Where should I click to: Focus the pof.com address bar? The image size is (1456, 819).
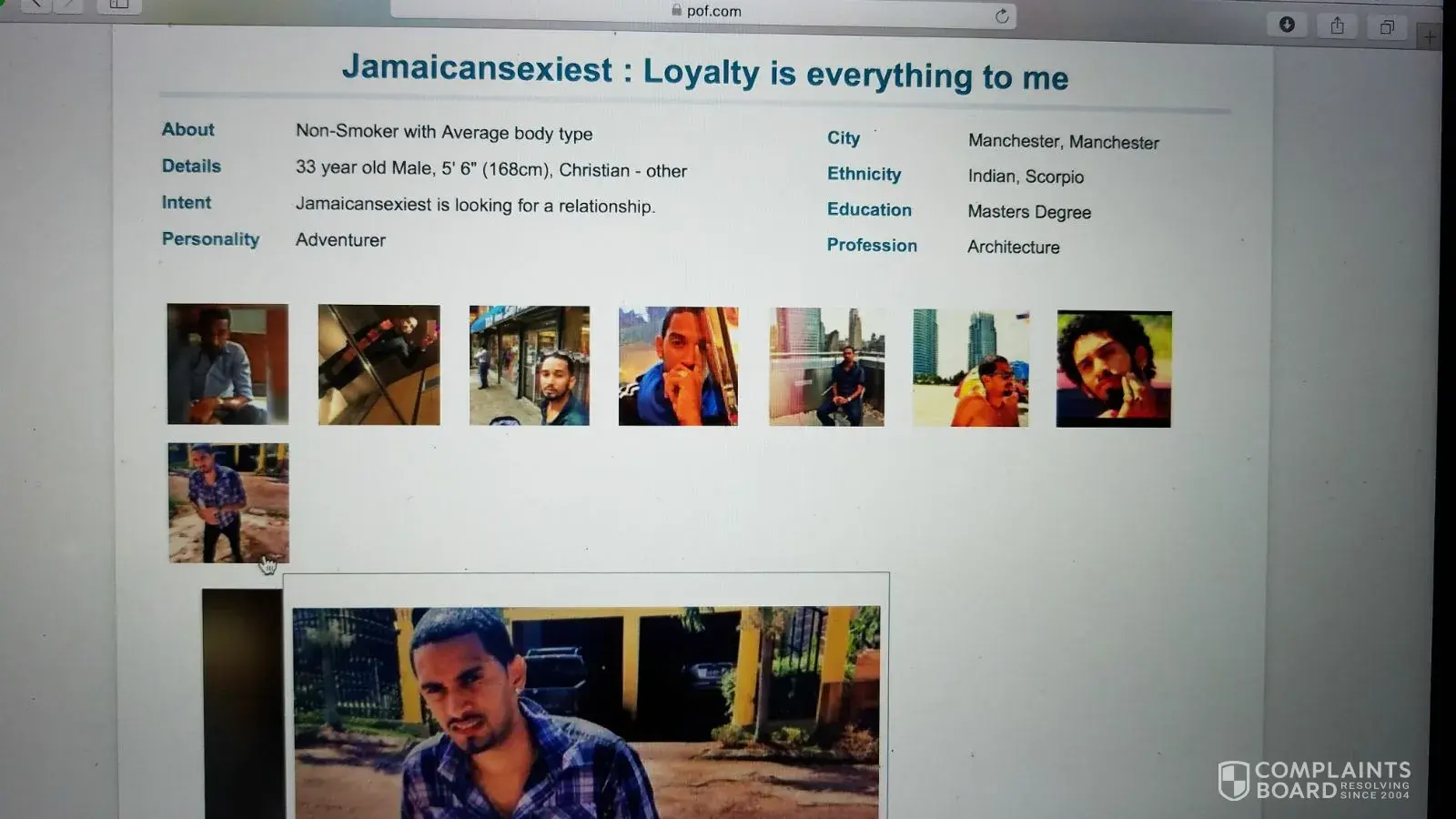click(x=703, y=12)
